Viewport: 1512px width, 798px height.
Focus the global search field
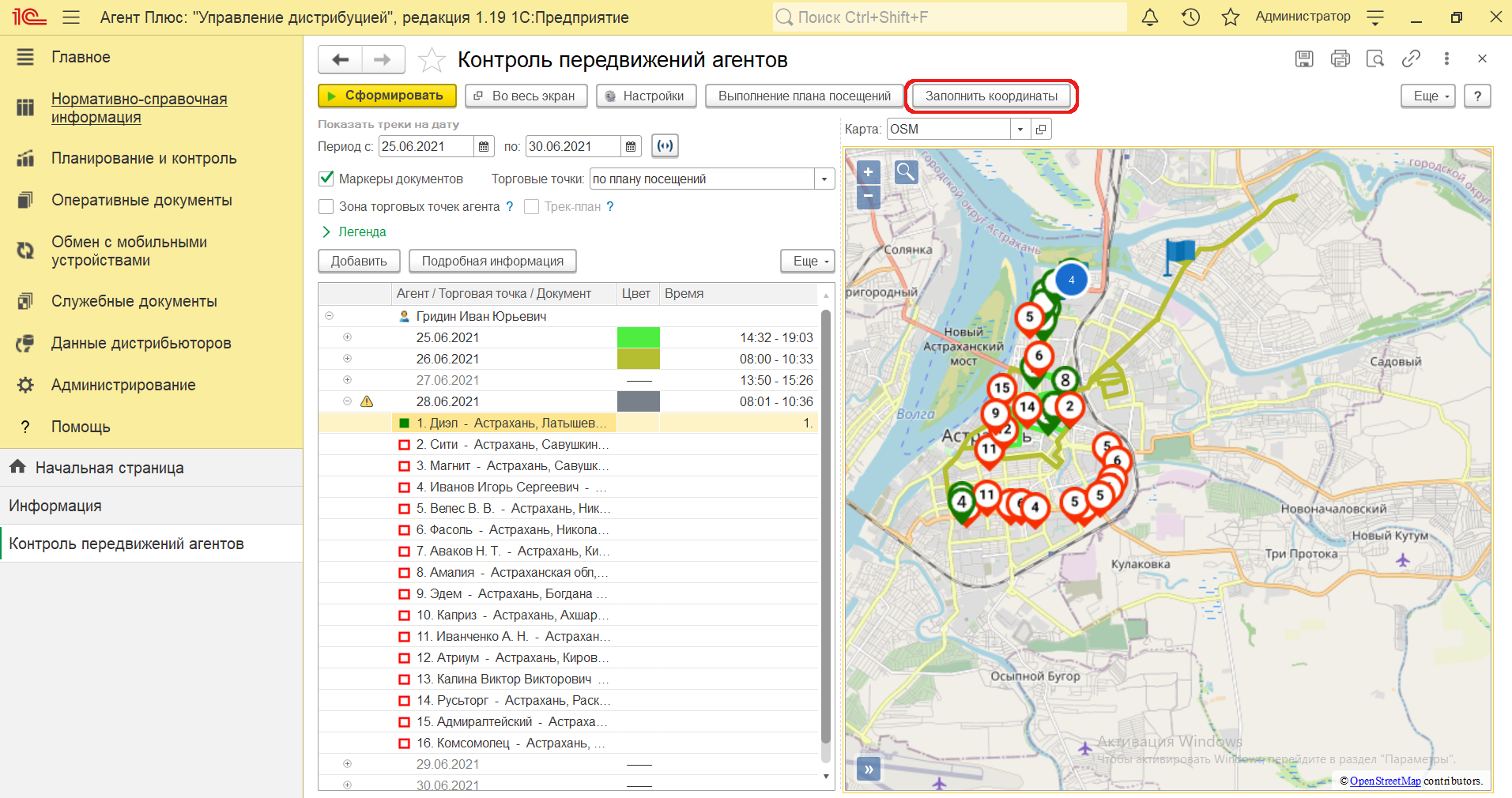[949, 17]
